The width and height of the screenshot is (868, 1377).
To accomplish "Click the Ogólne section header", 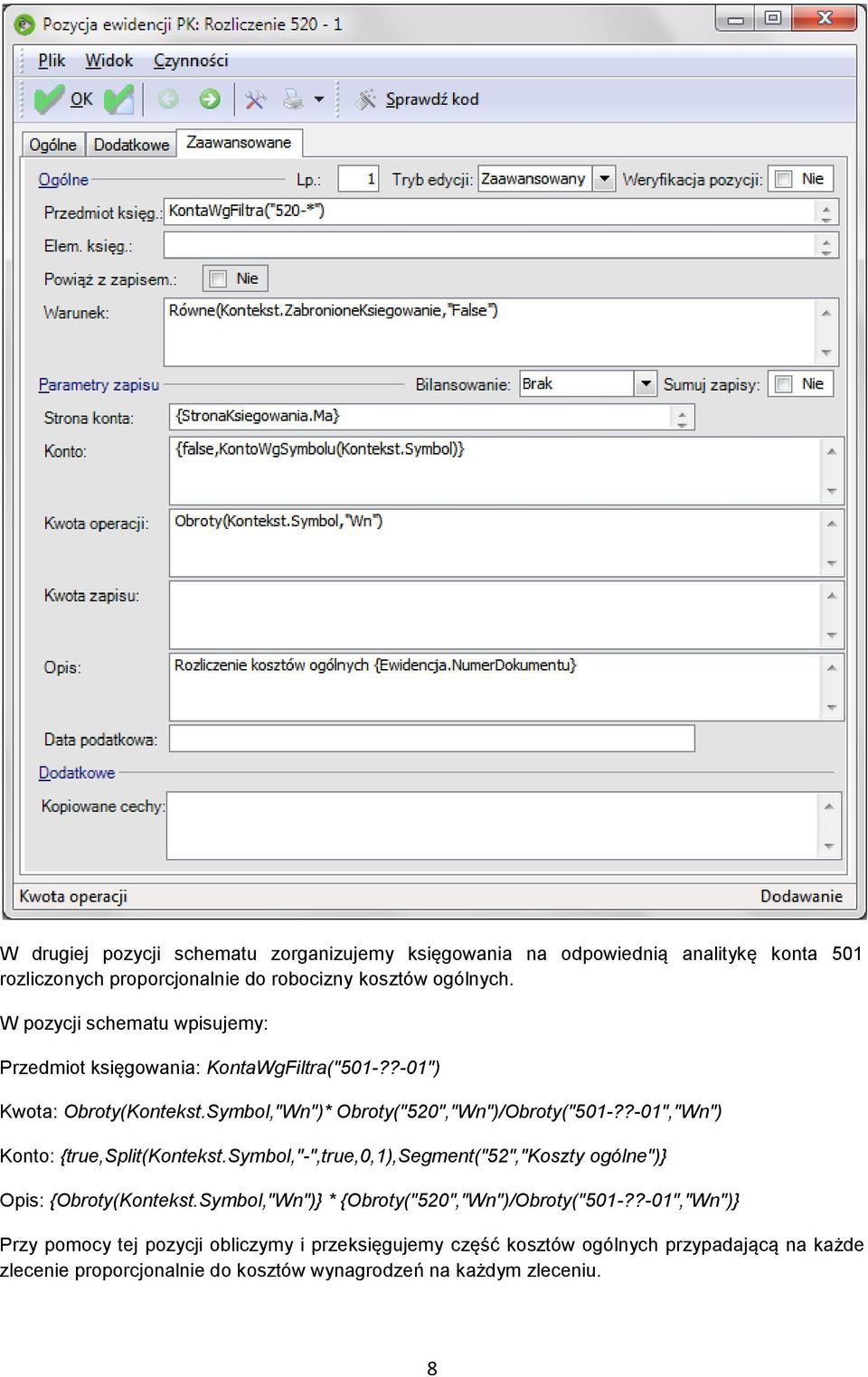I will 63,180.
